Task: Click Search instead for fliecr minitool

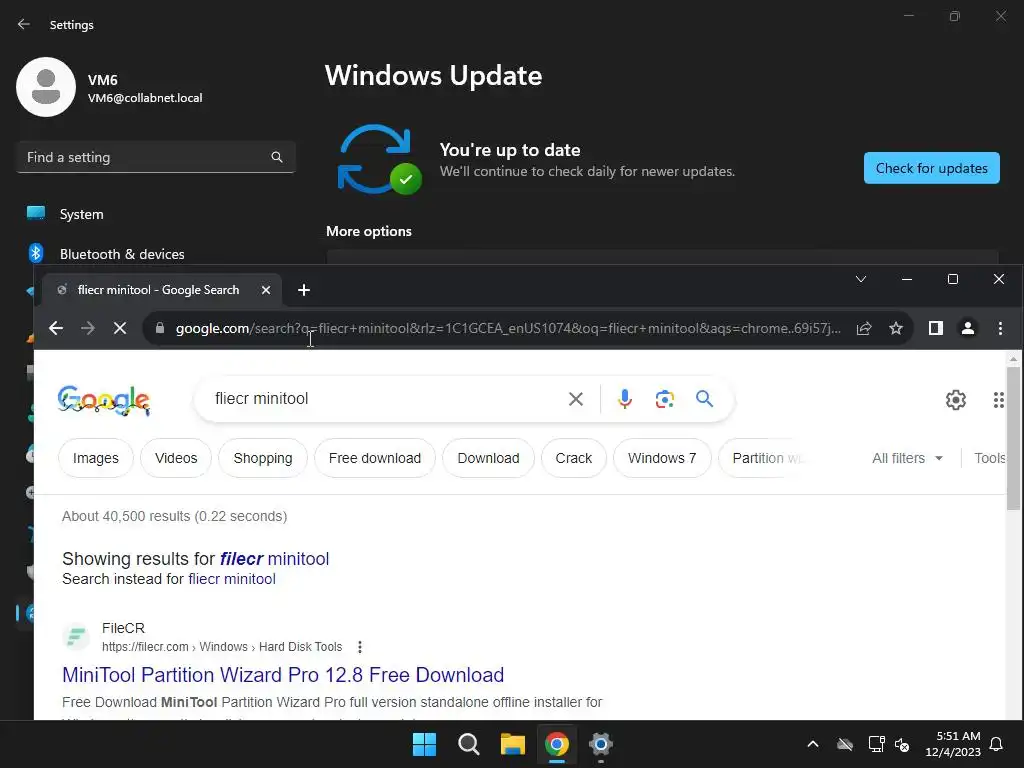Action: (232, 579)
